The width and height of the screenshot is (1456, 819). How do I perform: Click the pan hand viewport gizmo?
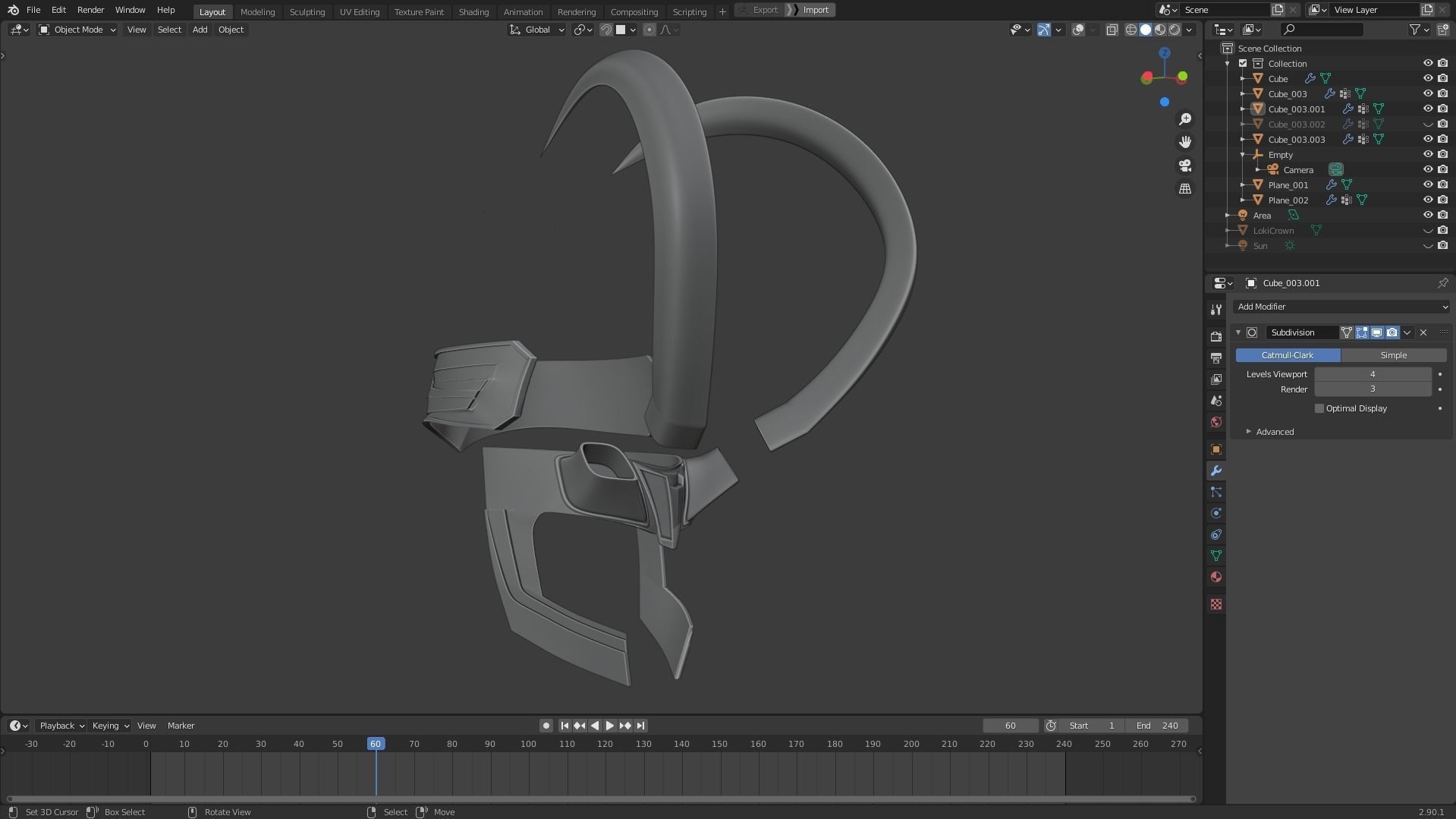[1185, 142]
